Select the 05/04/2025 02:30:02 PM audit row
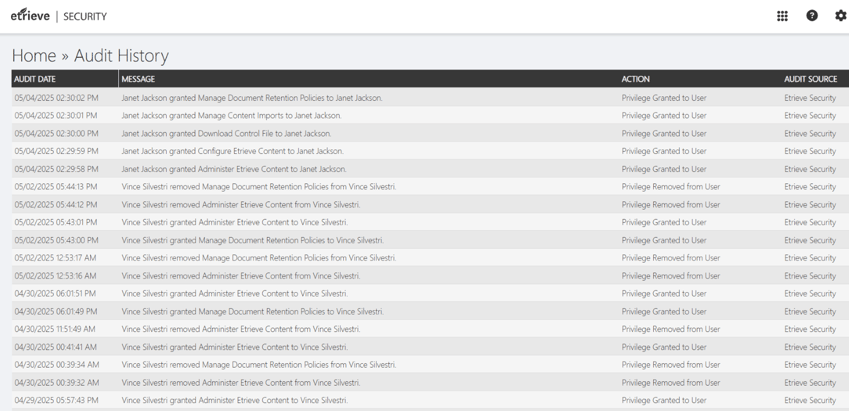The image size is (849, 411). pos(56,98)
